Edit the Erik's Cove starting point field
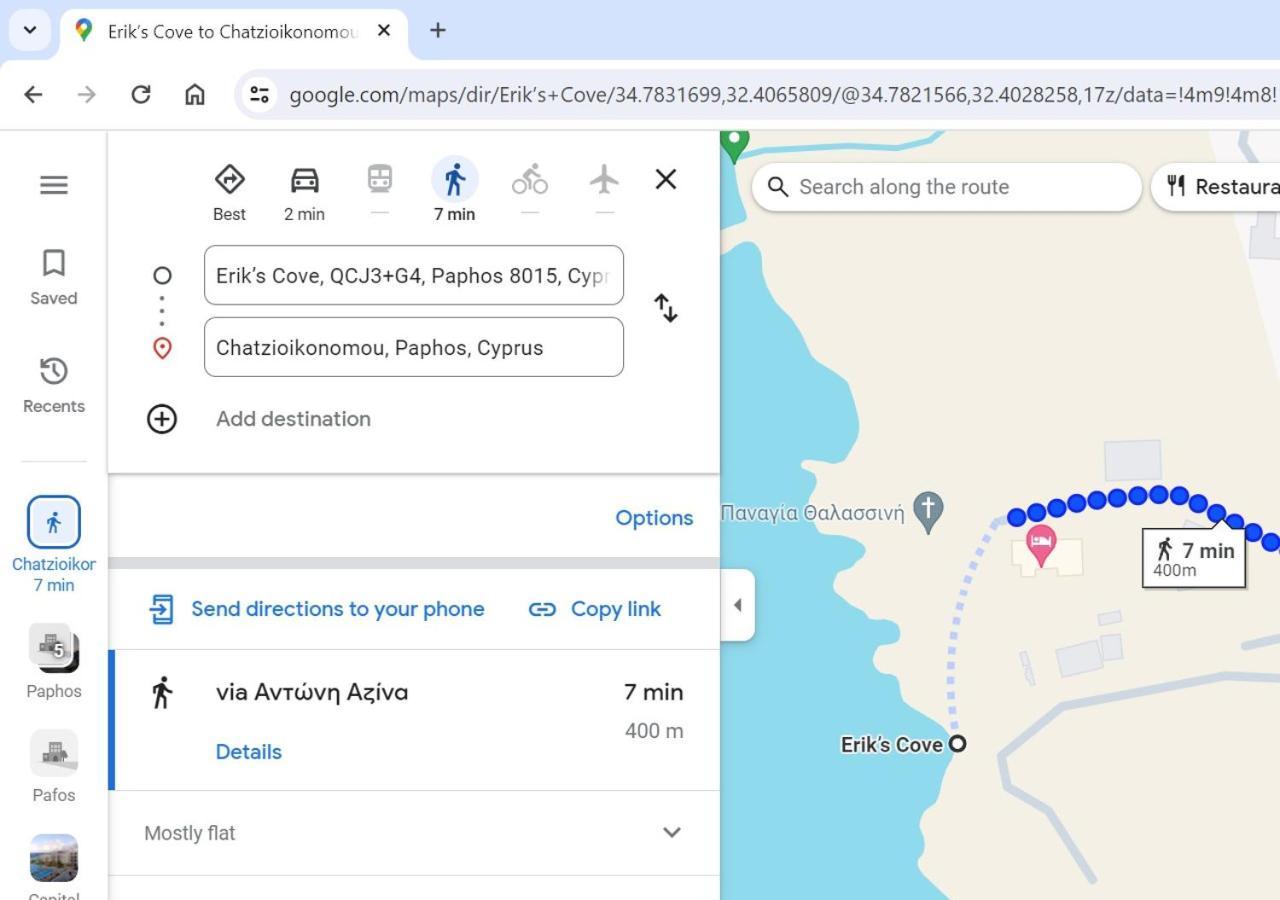This screenshot has height=900, width=1280. coord(414,275)
